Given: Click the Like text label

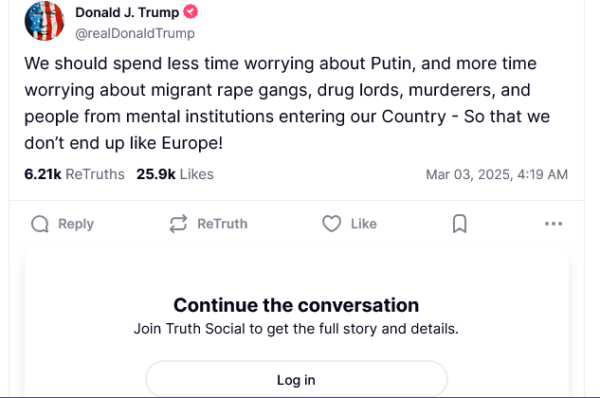Looking at the screenshot, I should pyautogui.click(x=364, y=224).
